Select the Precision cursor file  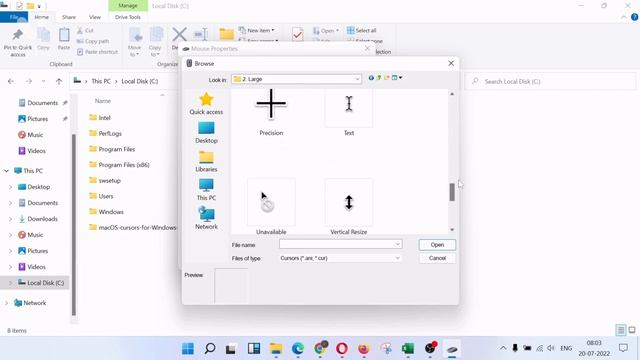tap(271, 111)
